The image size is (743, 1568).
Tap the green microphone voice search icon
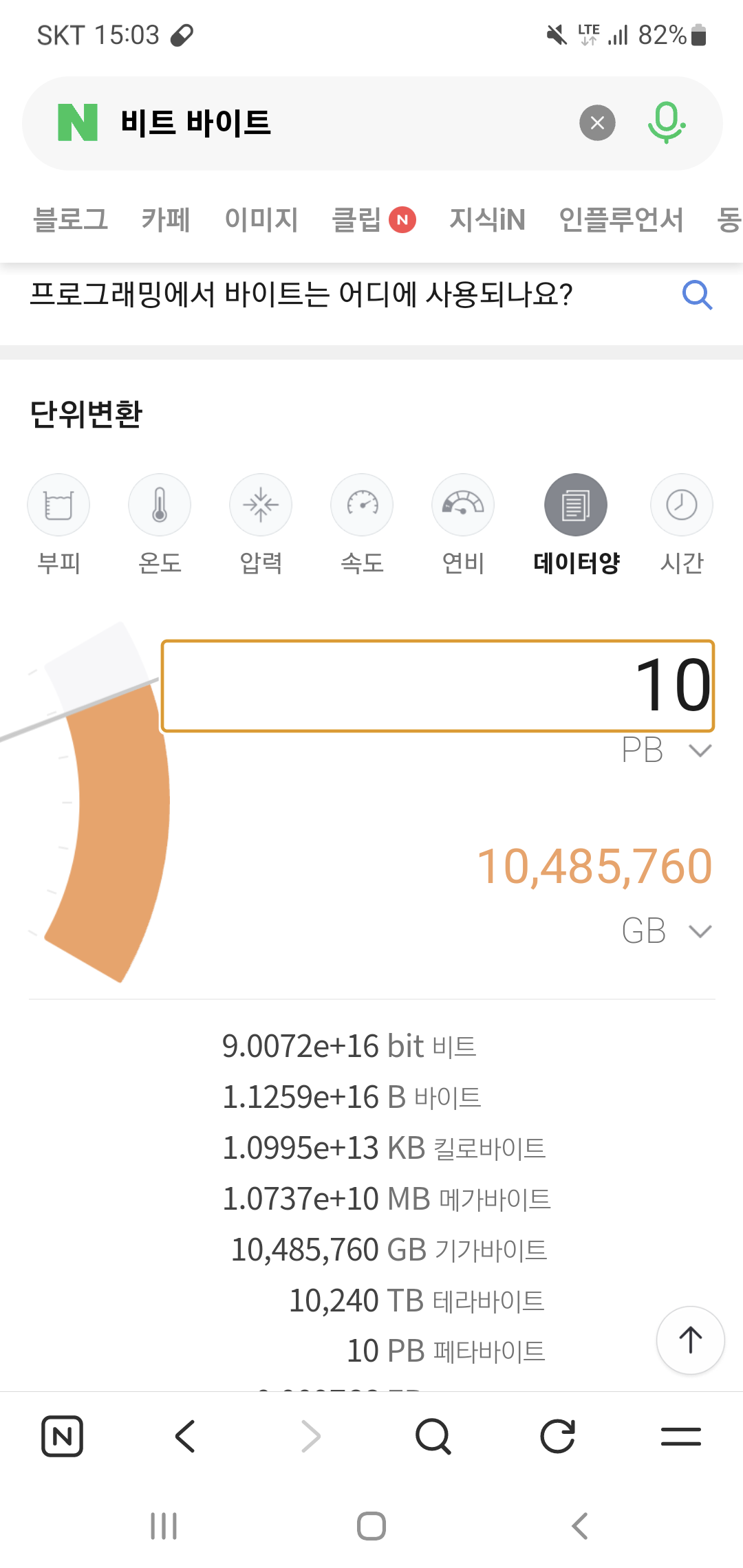point(666,122)
